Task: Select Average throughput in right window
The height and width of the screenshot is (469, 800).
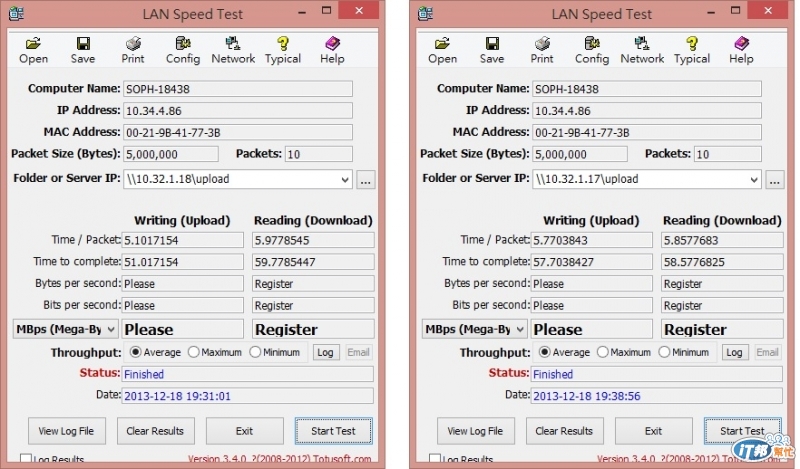Action: (x=545, y=352)
